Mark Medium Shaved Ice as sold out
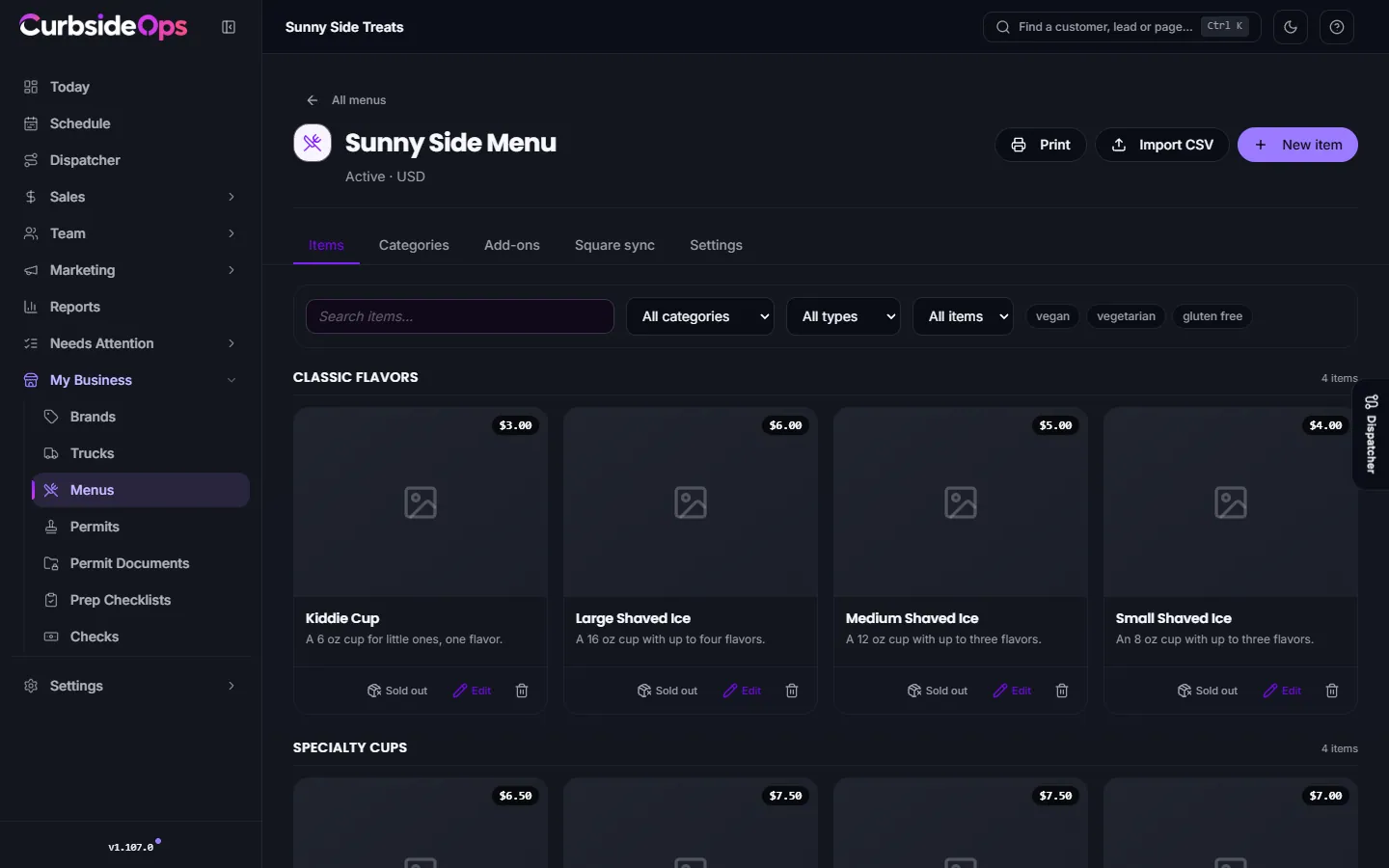Screen dimensions: 1389x868 [x=938, y=691]
